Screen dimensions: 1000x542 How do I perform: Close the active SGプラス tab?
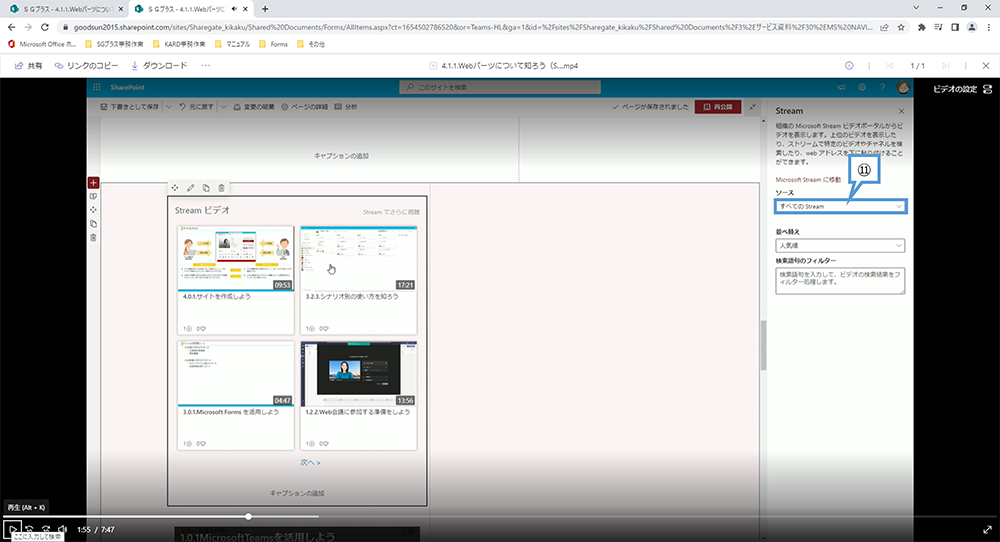(246, 9)
